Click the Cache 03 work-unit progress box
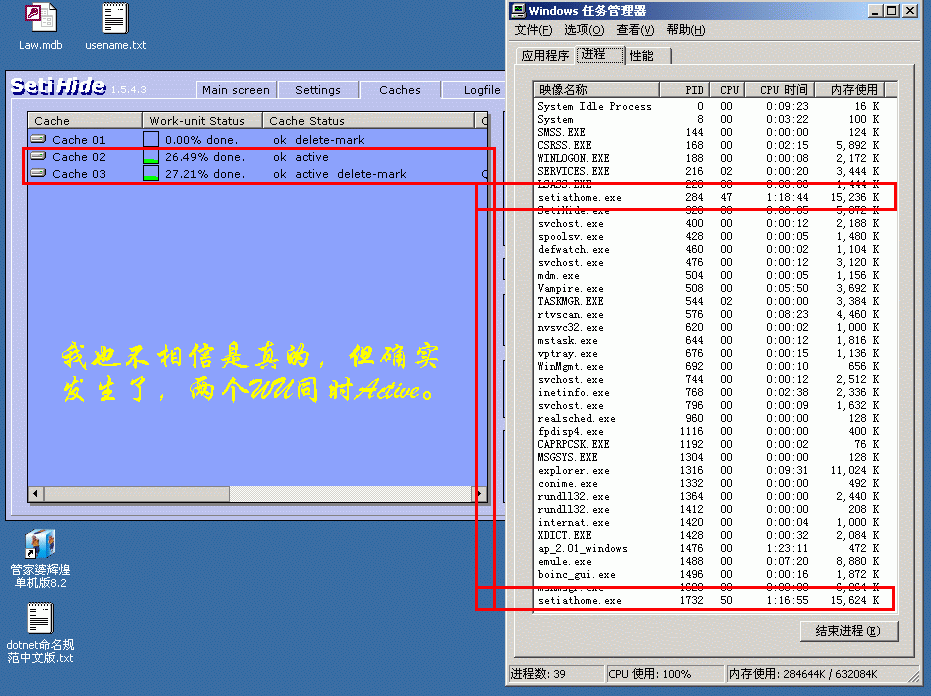Viewport: 931px width, 696px height. pyautogui.click(x=151, y=173)
